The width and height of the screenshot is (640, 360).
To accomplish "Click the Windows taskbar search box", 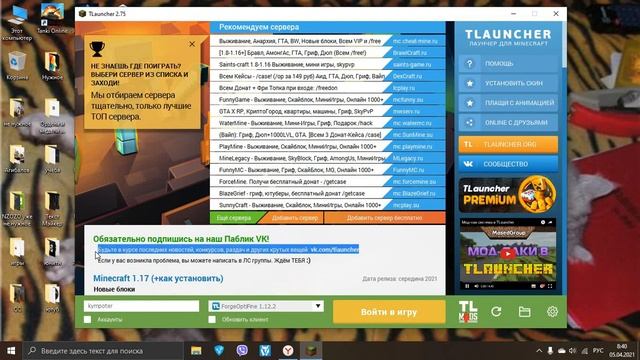I will 102,351.
